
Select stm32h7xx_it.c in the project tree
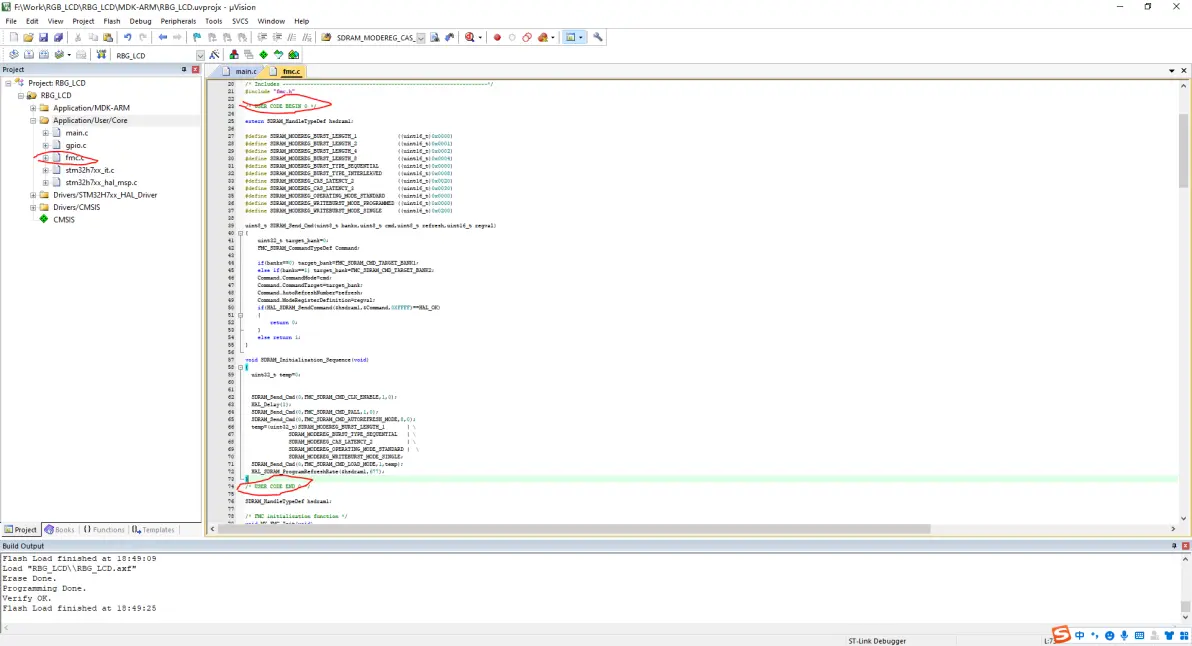pos(89,170)
